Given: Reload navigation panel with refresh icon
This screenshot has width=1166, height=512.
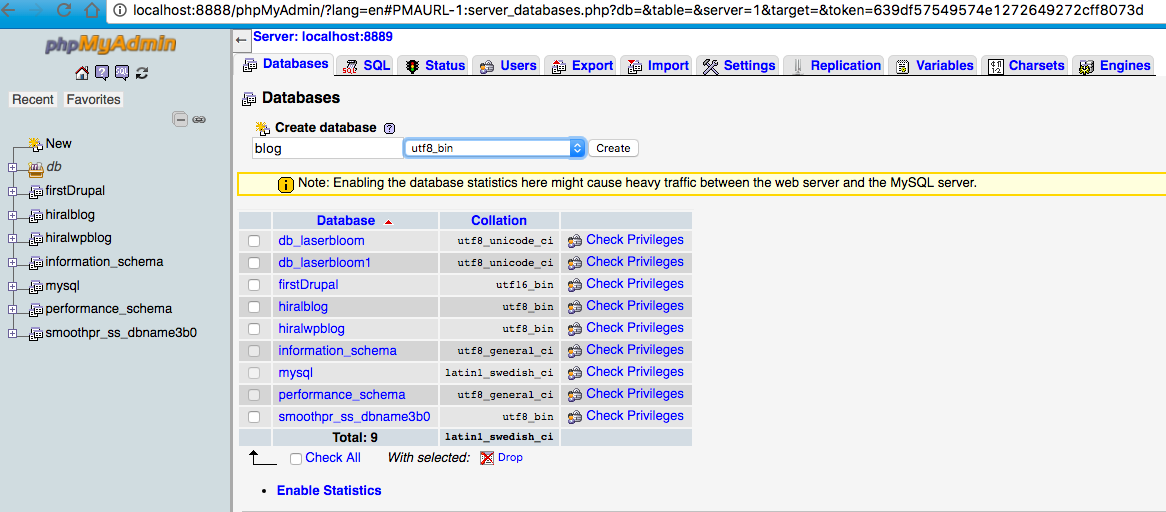Looking at the screenshot, I should click(142, 73).
